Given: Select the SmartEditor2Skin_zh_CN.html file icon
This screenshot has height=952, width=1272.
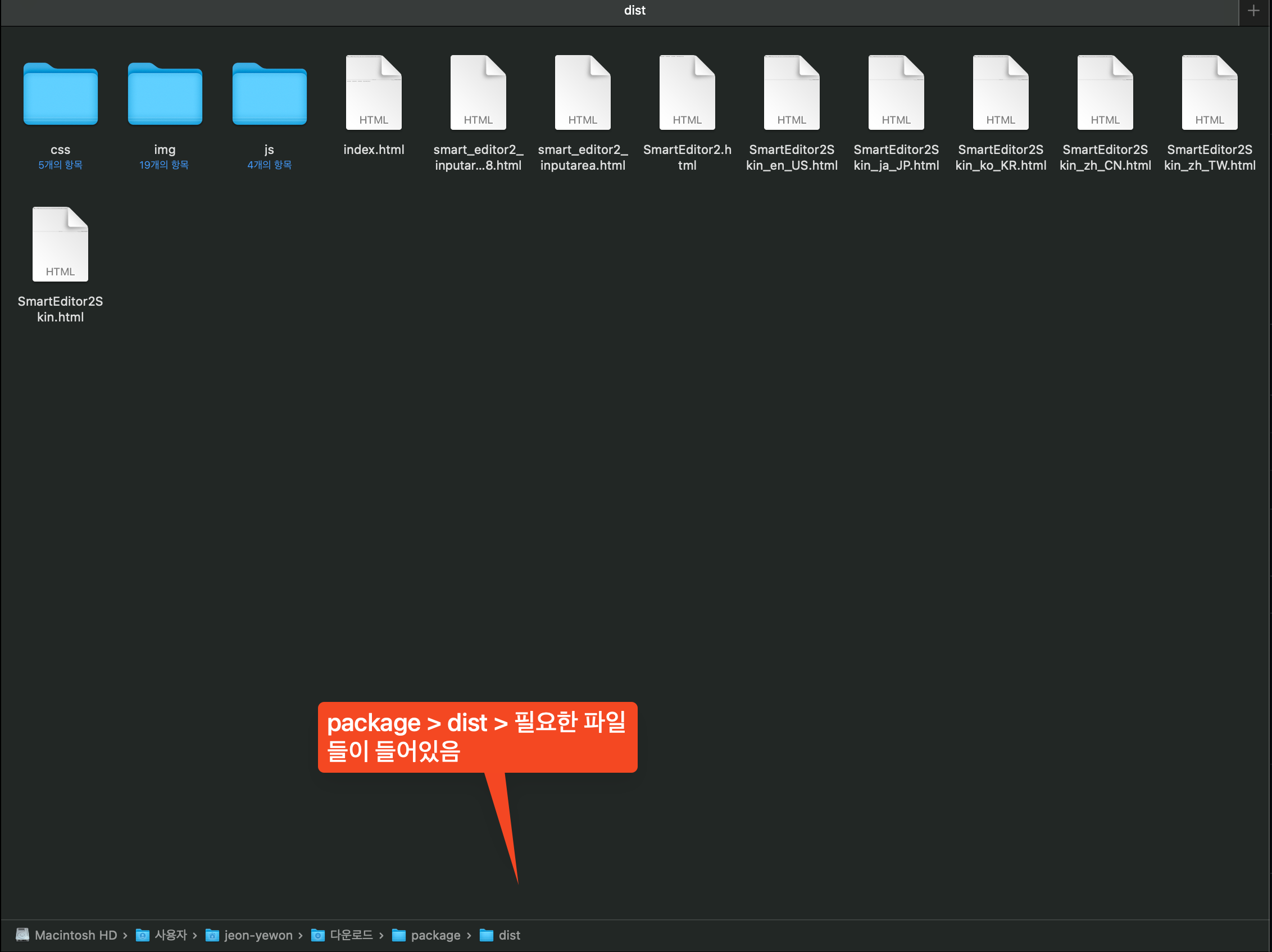Looking at the screenshot, I should (x=1105, y=93).
